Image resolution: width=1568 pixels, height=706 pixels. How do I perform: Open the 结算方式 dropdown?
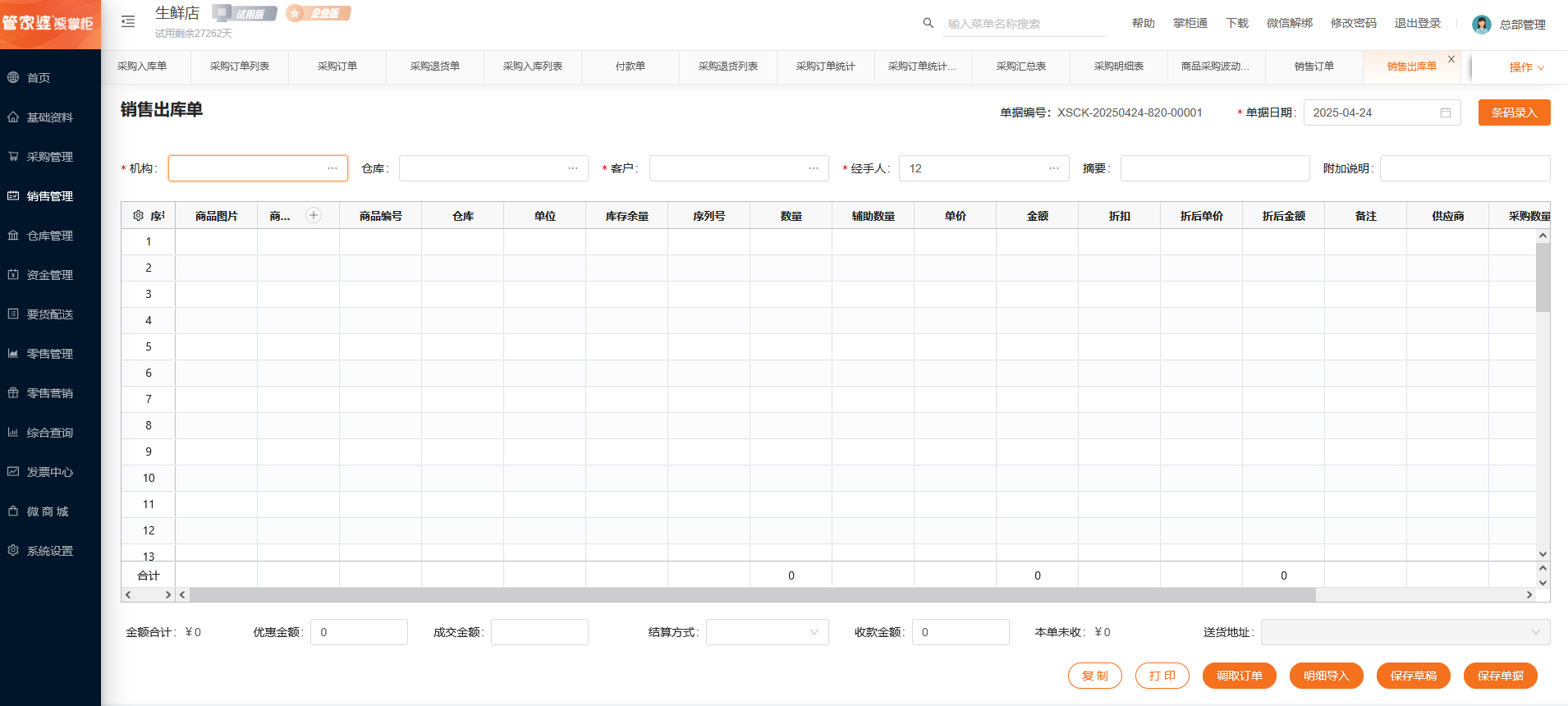coord(768,632)
